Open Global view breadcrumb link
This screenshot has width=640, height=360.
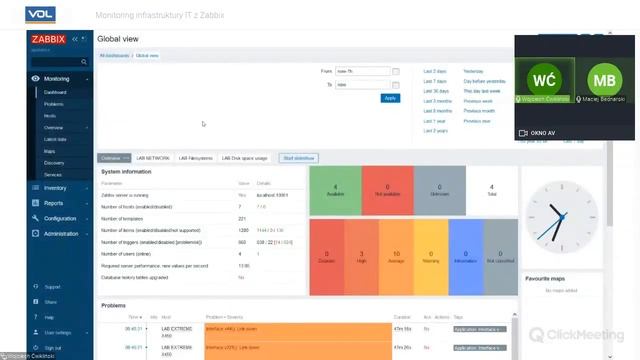147,56
